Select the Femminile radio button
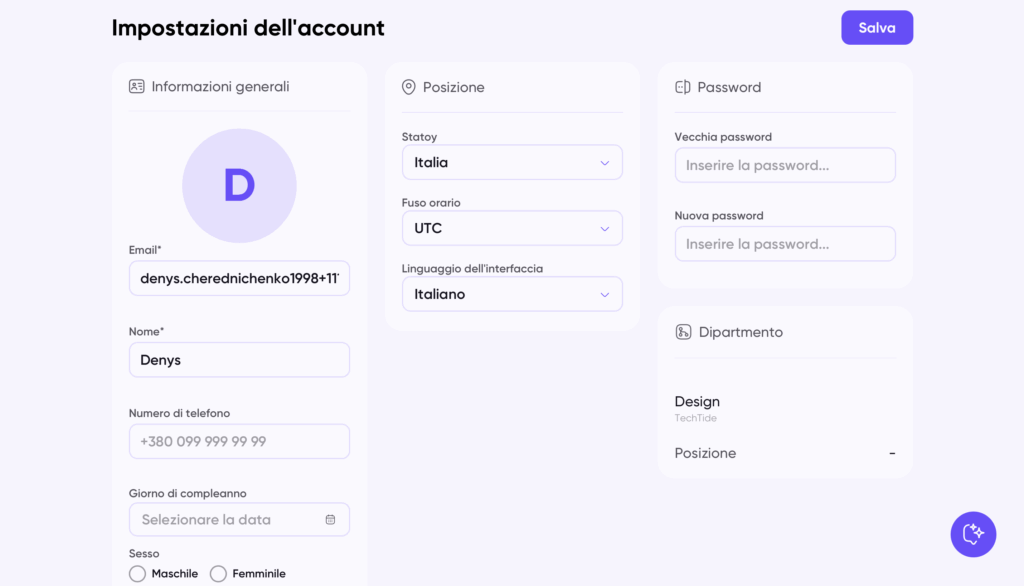Image resolution: width=1024 pixels, height=586 pixels. (218, 574)
